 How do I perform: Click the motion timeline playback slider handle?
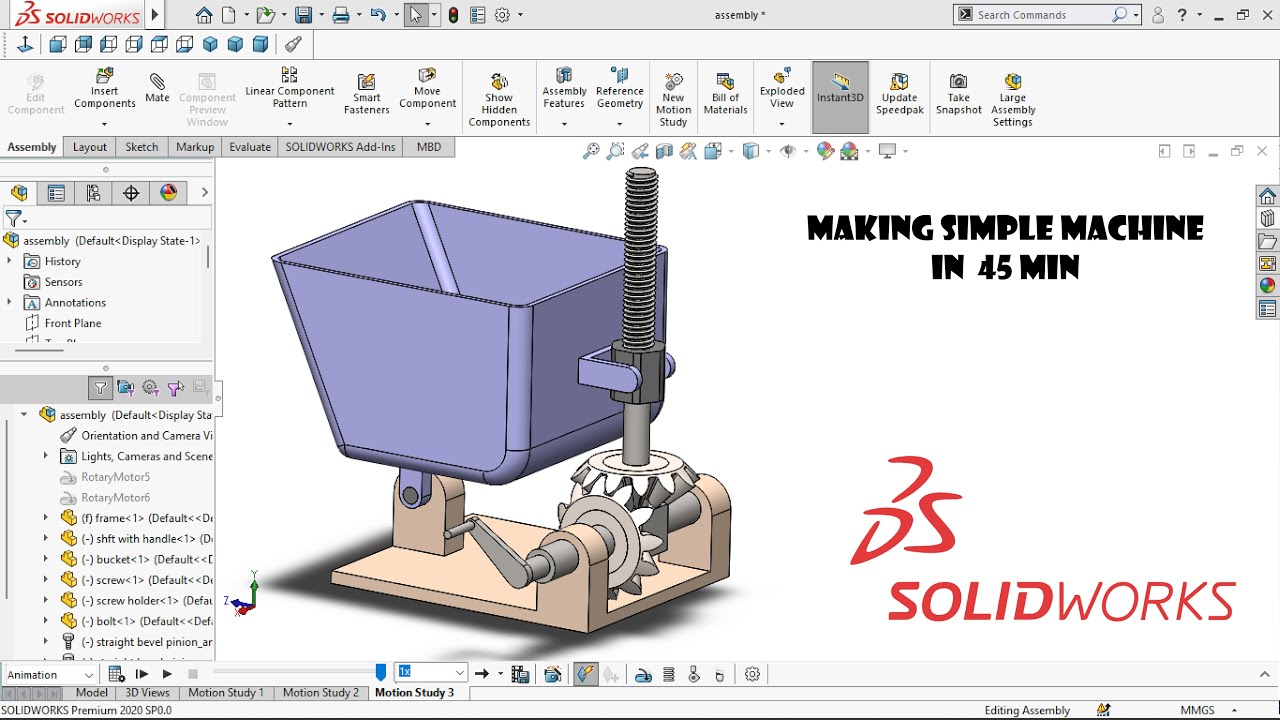(381, 673)
